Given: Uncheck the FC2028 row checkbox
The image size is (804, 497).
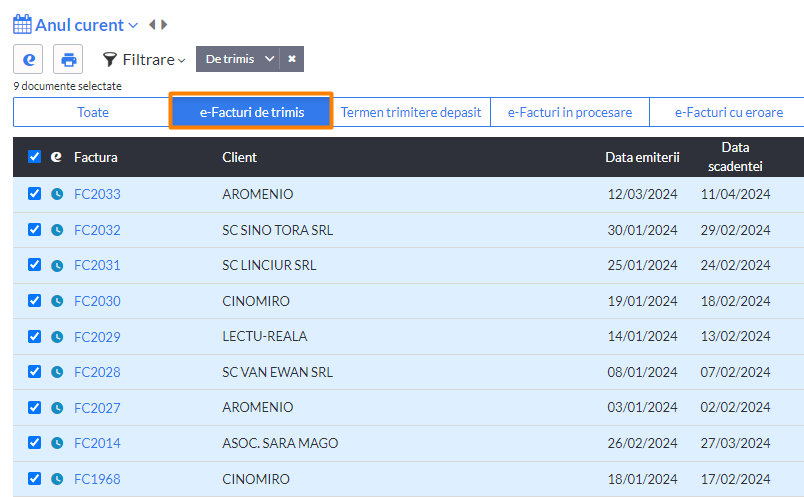Looking at the screenshot, I should point(34,371).
